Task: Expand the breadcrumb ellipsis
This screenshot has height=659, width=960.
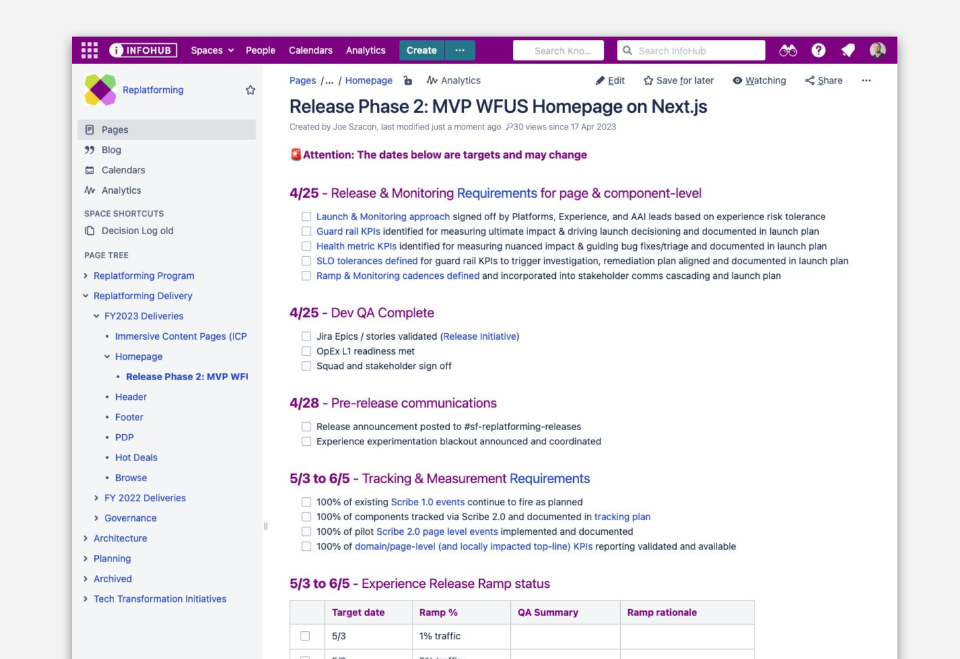Action: 329,80
